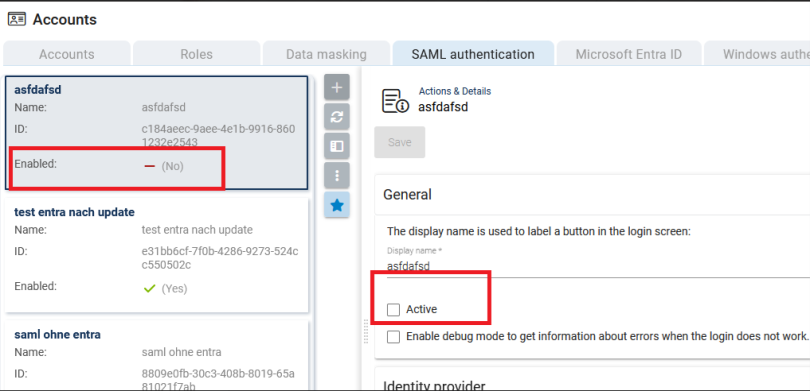Enable the debug mode checkbox
The image size is (810, 391).
click(x=394, y=337)
